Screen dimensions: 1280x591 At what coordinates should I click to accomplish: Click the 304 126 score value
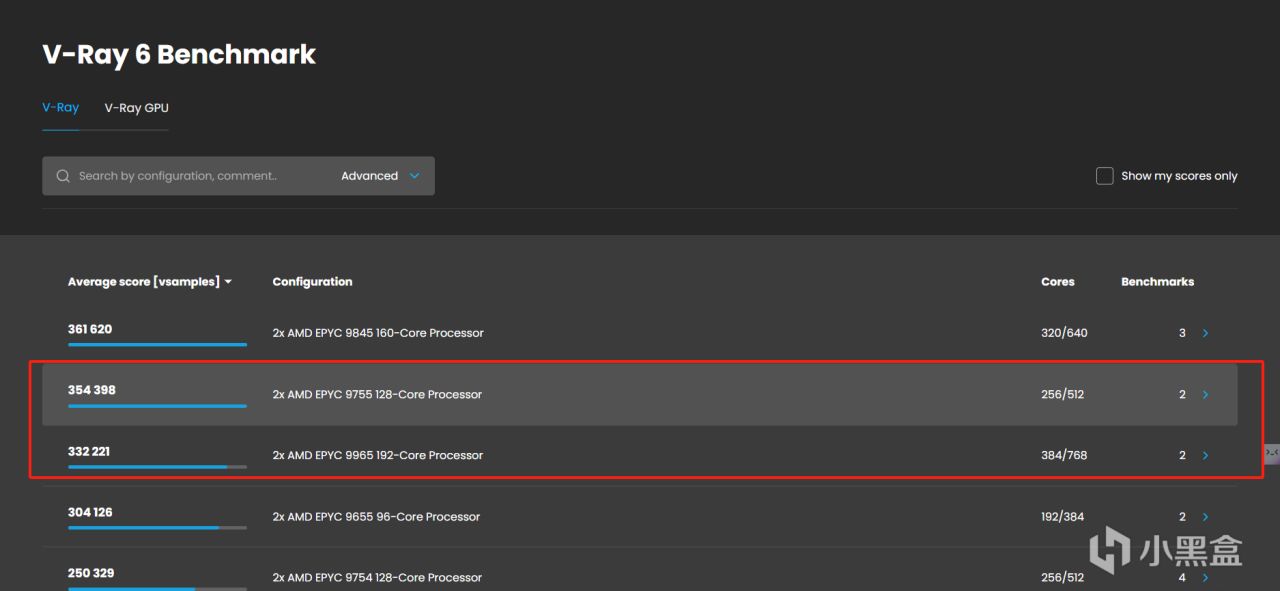(90, 512)
